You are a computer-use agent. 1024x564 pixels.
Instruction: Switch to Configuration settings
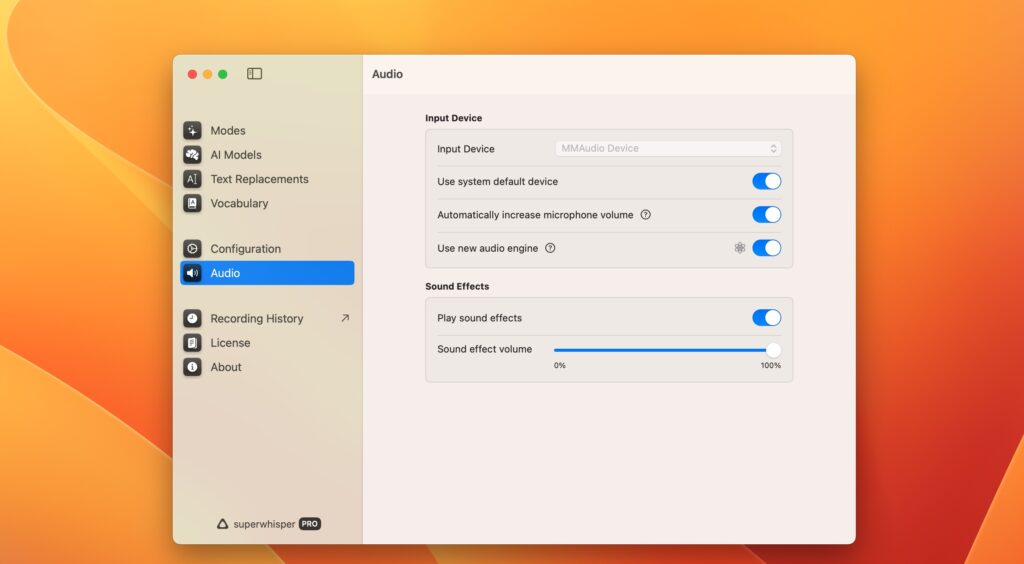(x=267, y=249)
